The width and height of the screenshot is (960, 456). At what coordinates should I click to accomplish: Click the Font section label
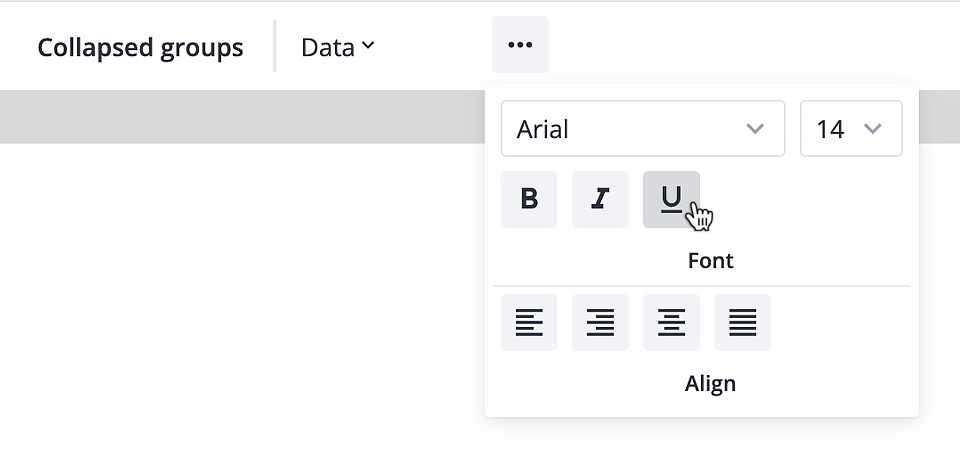[710, 261]
